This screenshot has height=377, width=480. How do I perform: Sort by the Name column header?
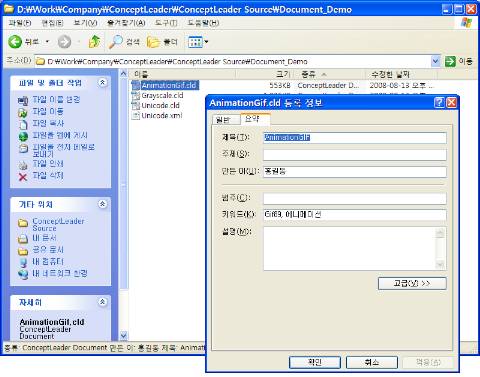tap(182, 74)
